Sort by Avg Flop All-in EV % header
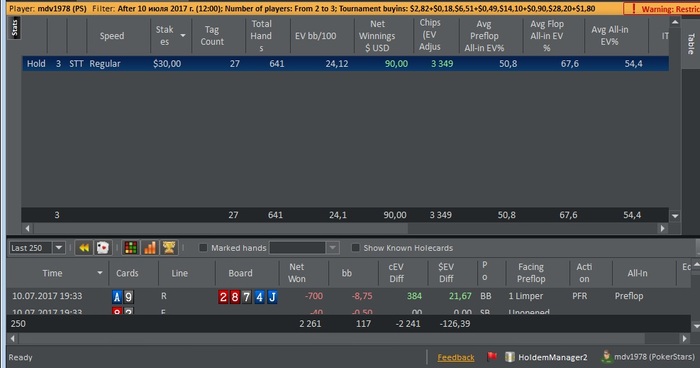The height and width of the screenshot is (368, 700). tap(547, 36)
